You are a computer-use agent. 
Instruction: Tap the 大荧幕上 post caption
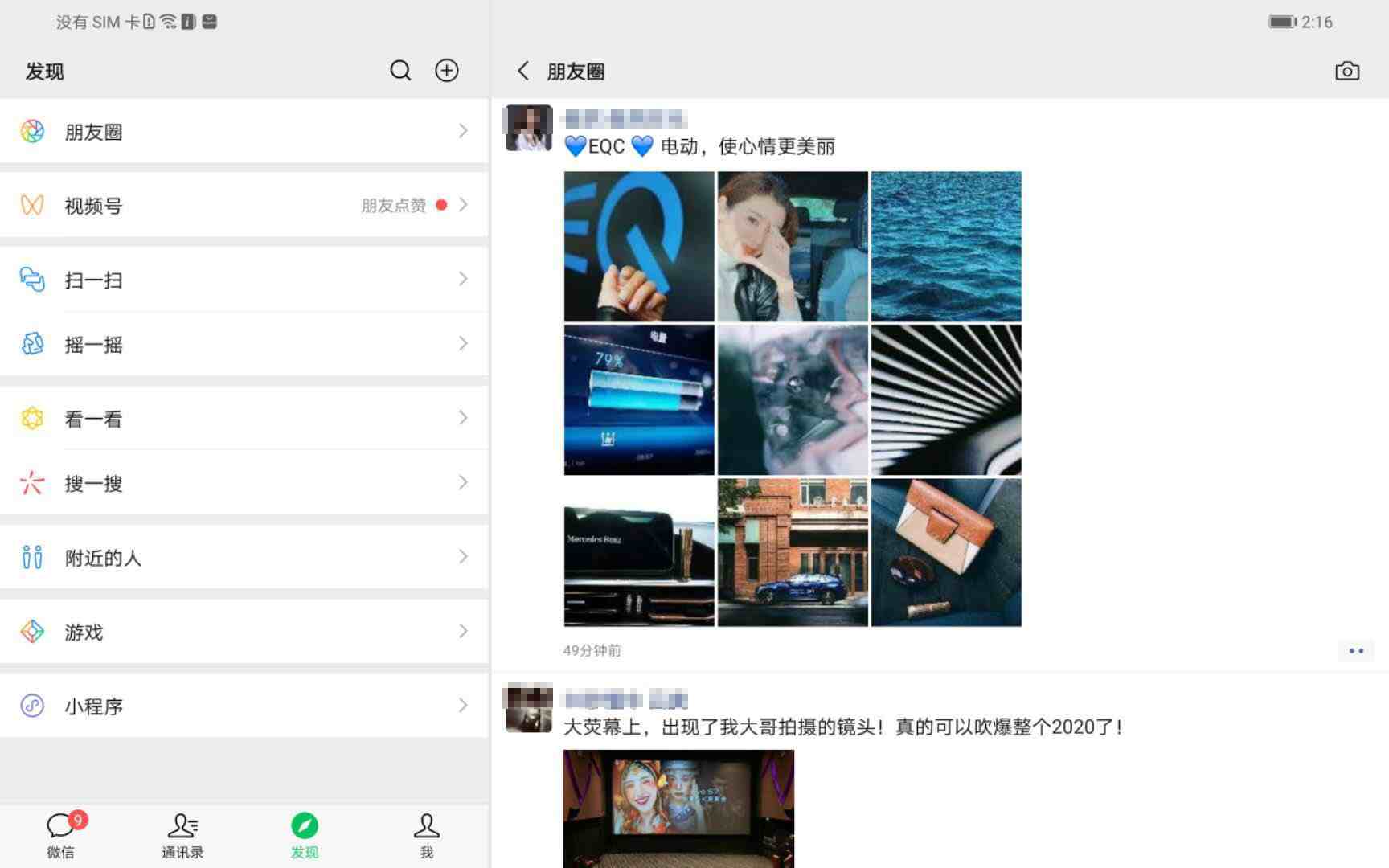coord(843,727)
